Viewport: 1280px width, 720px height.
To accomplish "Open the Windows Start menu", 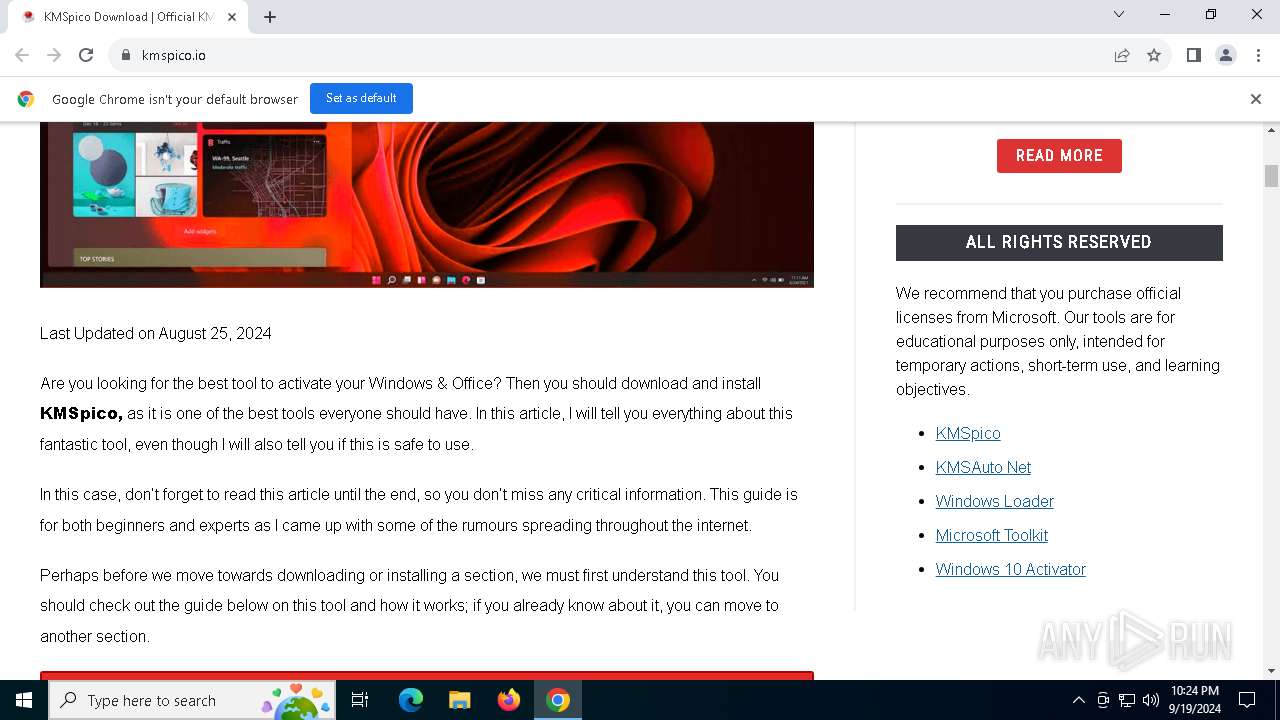I will 24,700.
